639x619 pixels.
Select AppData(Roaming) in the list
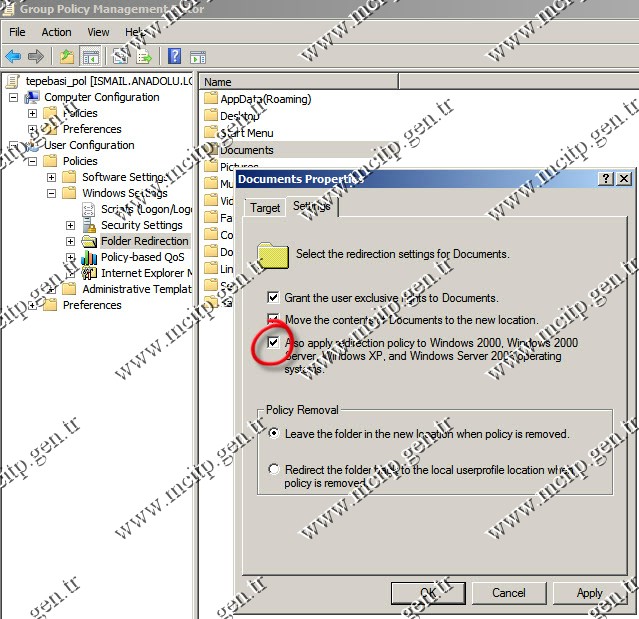[266, 99]
